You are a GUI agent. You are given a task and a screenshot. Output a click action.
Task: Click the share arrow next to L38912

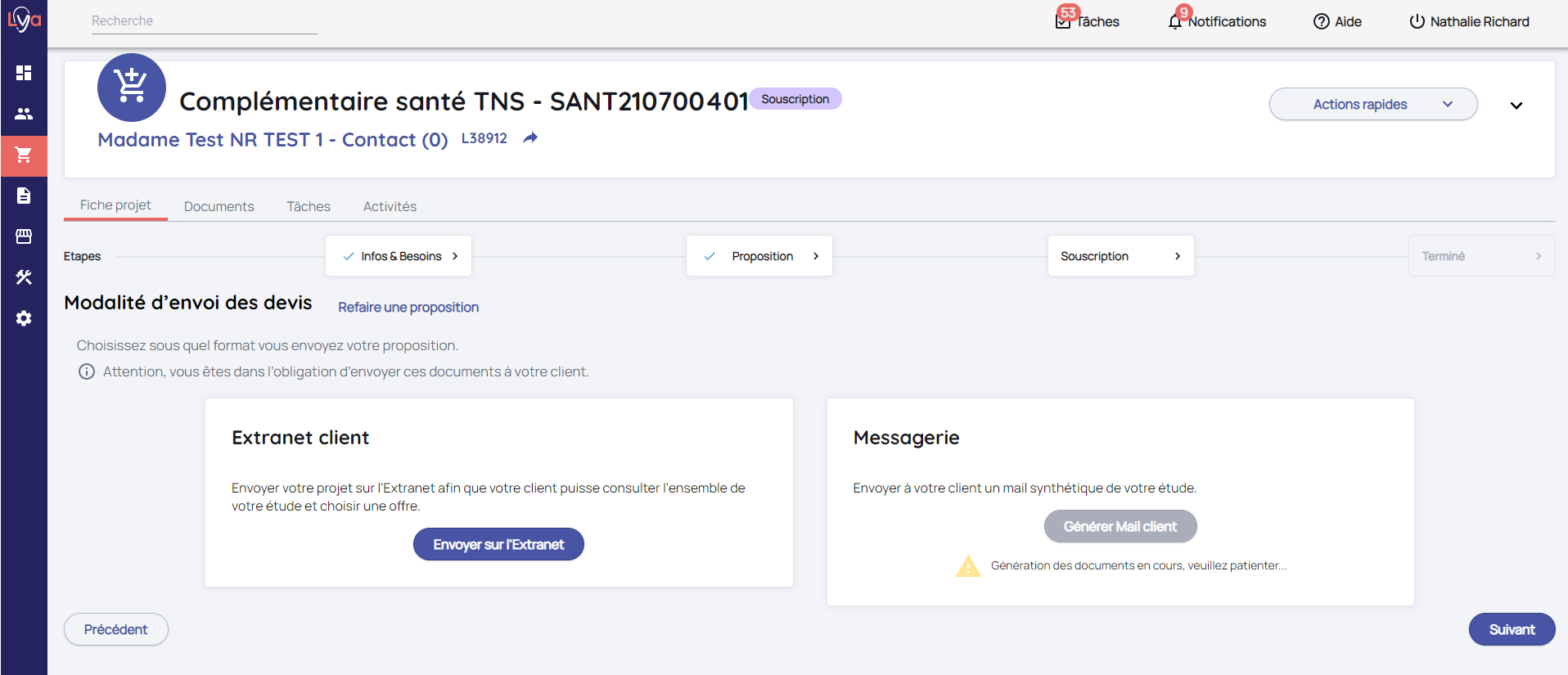click(x=530, y=138)
